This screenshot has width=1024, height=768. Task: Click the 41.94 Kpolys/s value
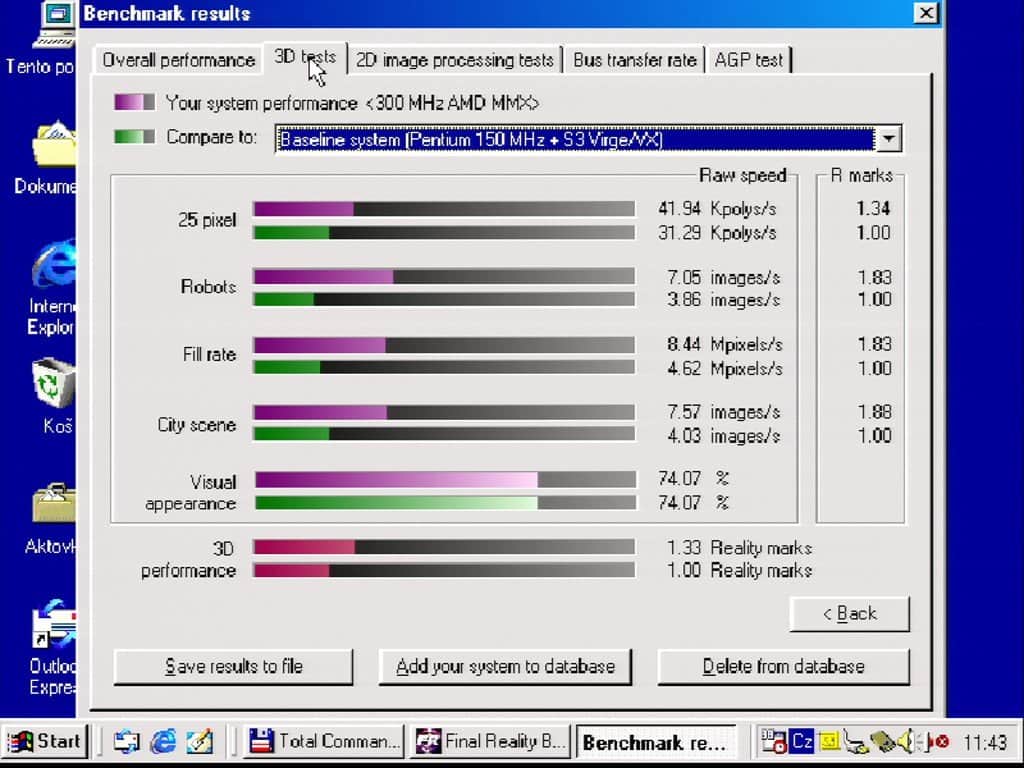(717, 209)
